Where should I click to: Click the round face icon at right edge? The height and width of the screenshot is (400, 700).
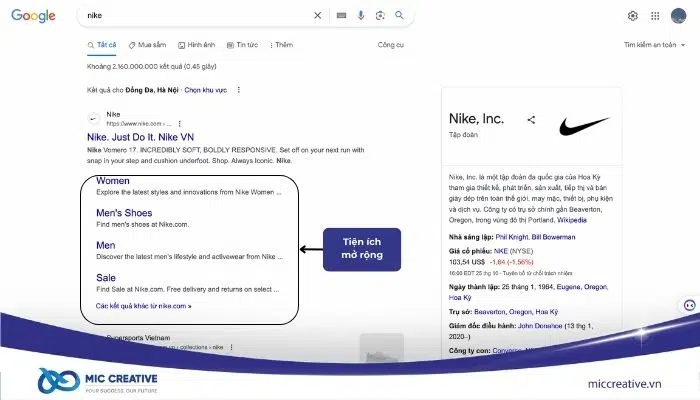point(690,305)
